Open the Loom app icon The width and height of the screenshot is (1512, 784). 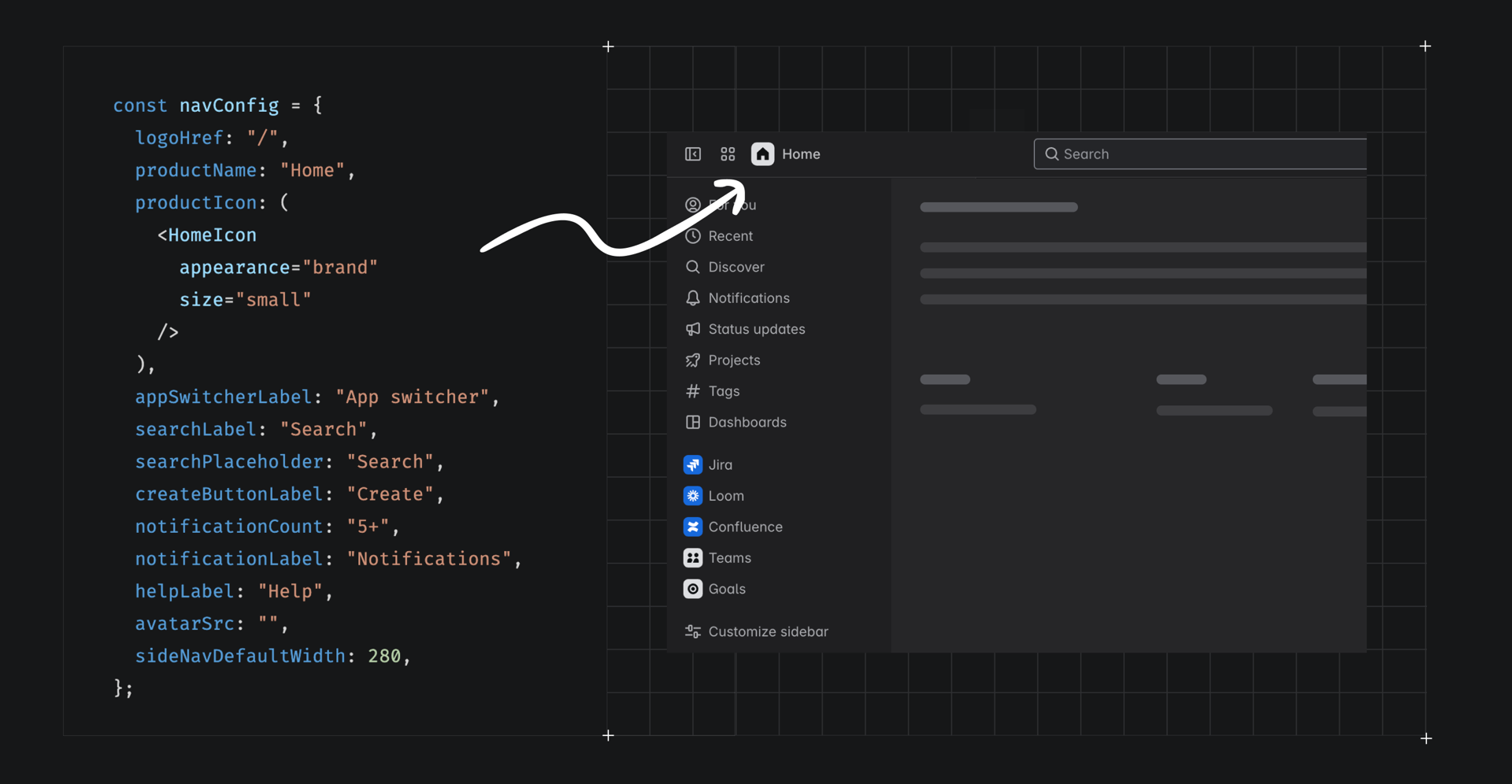pos(693,496)
